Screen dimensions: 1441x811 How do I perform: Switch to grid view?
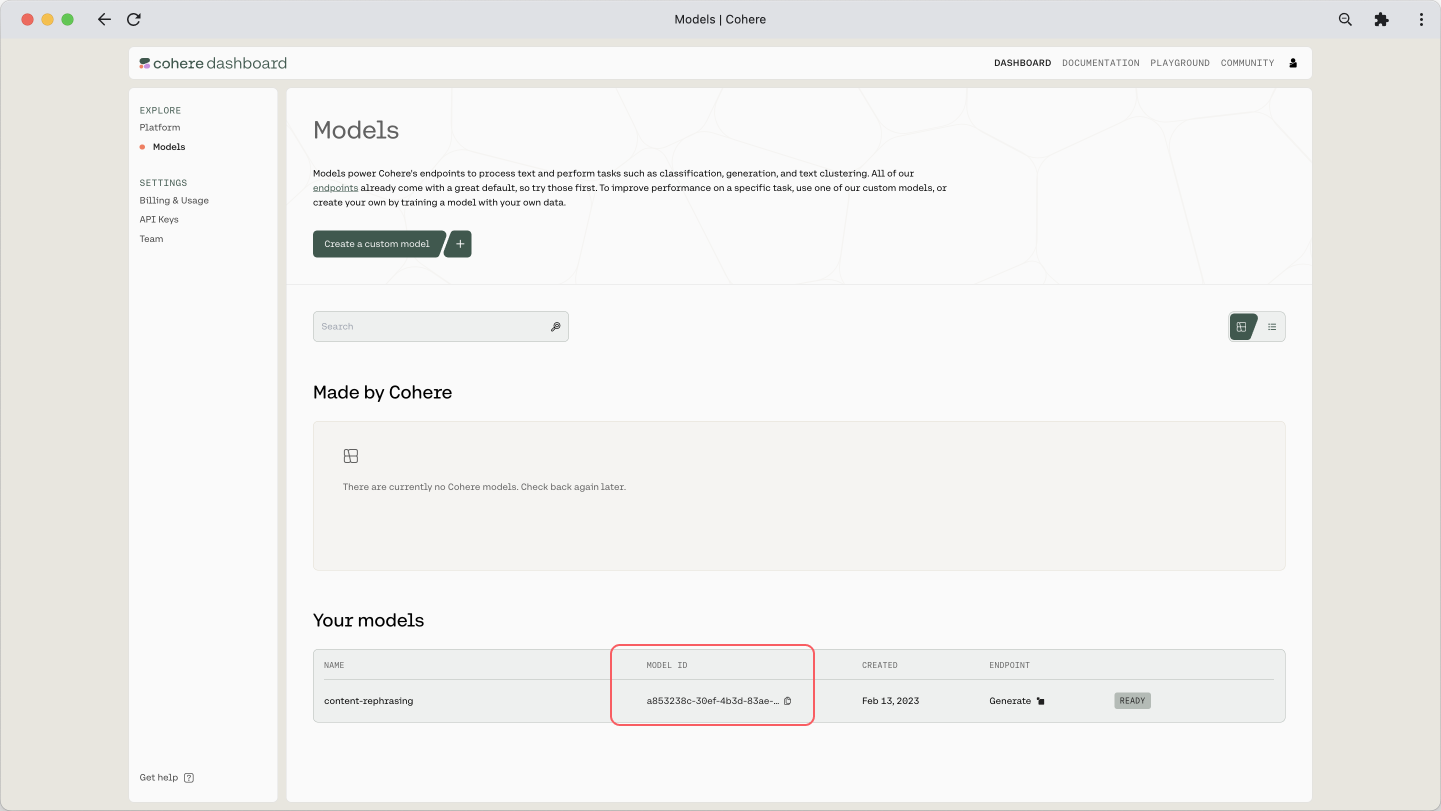[x=1242, y=327]
